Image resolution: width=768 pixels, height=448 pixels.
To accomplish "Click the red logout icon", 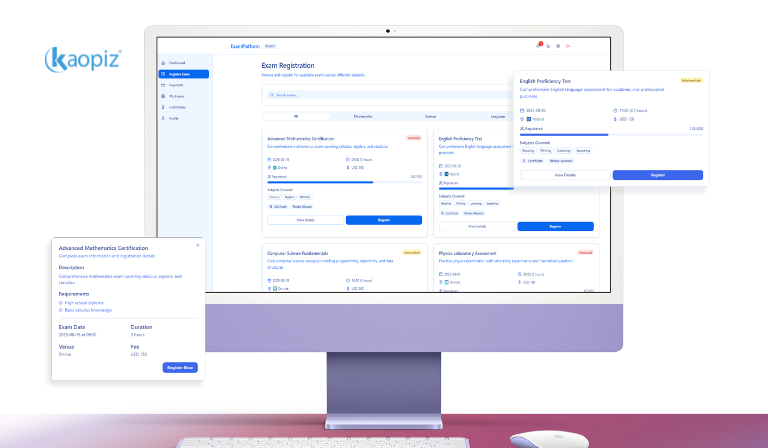I will click(568, 46).
